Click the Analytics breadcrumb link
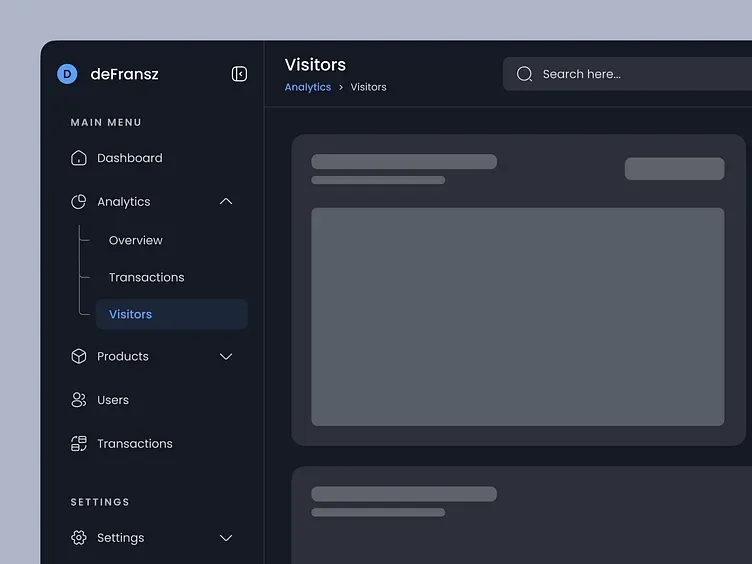 pyautogui.click(x=308, y=87)
